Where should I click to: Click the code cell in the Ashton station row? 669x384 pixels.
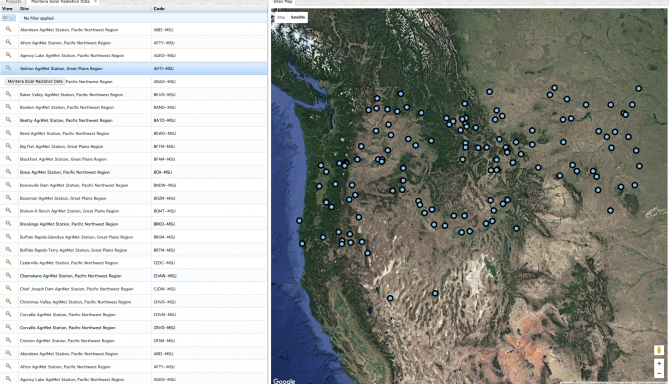click(209, 68)
